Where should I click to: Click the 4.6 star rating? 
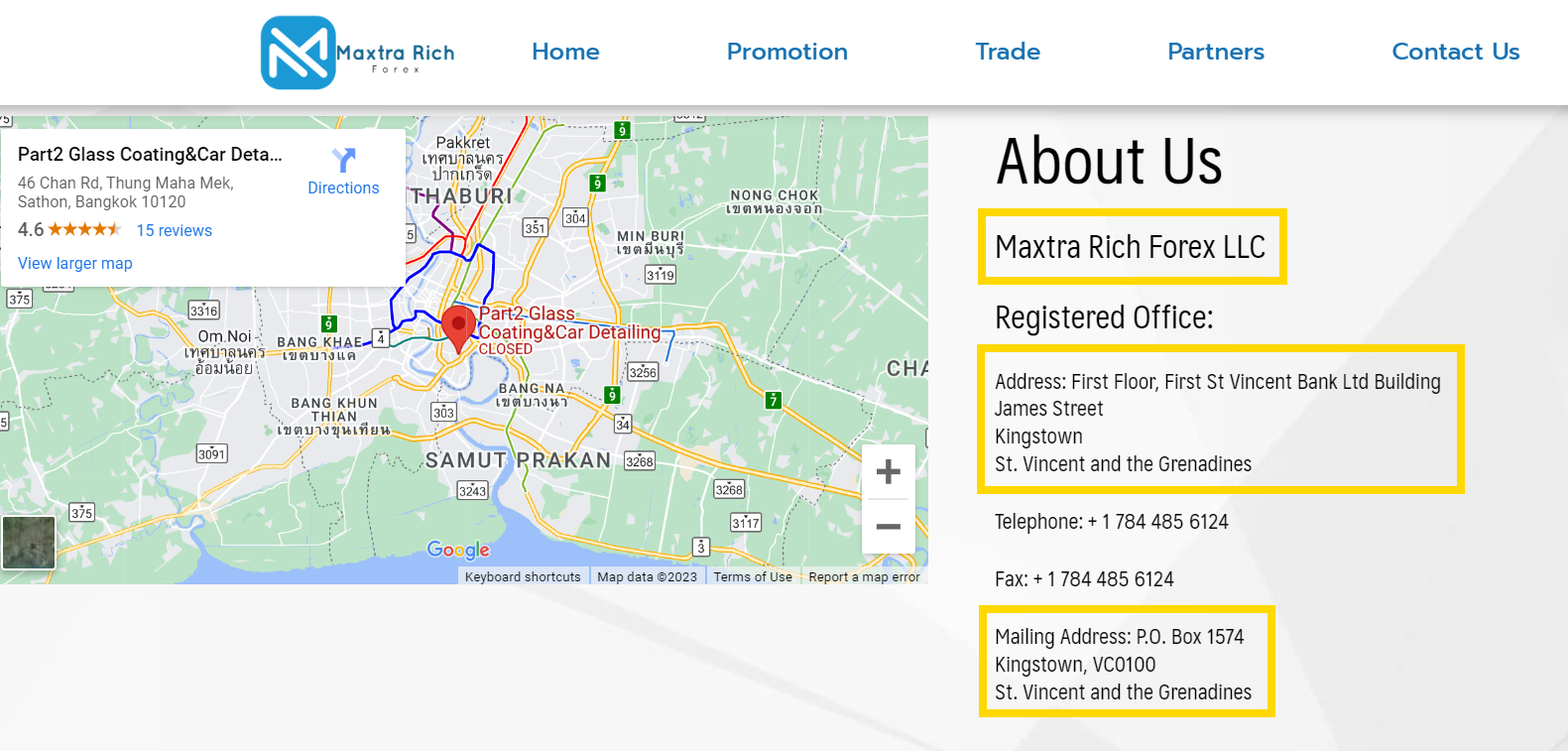[69, 230]
